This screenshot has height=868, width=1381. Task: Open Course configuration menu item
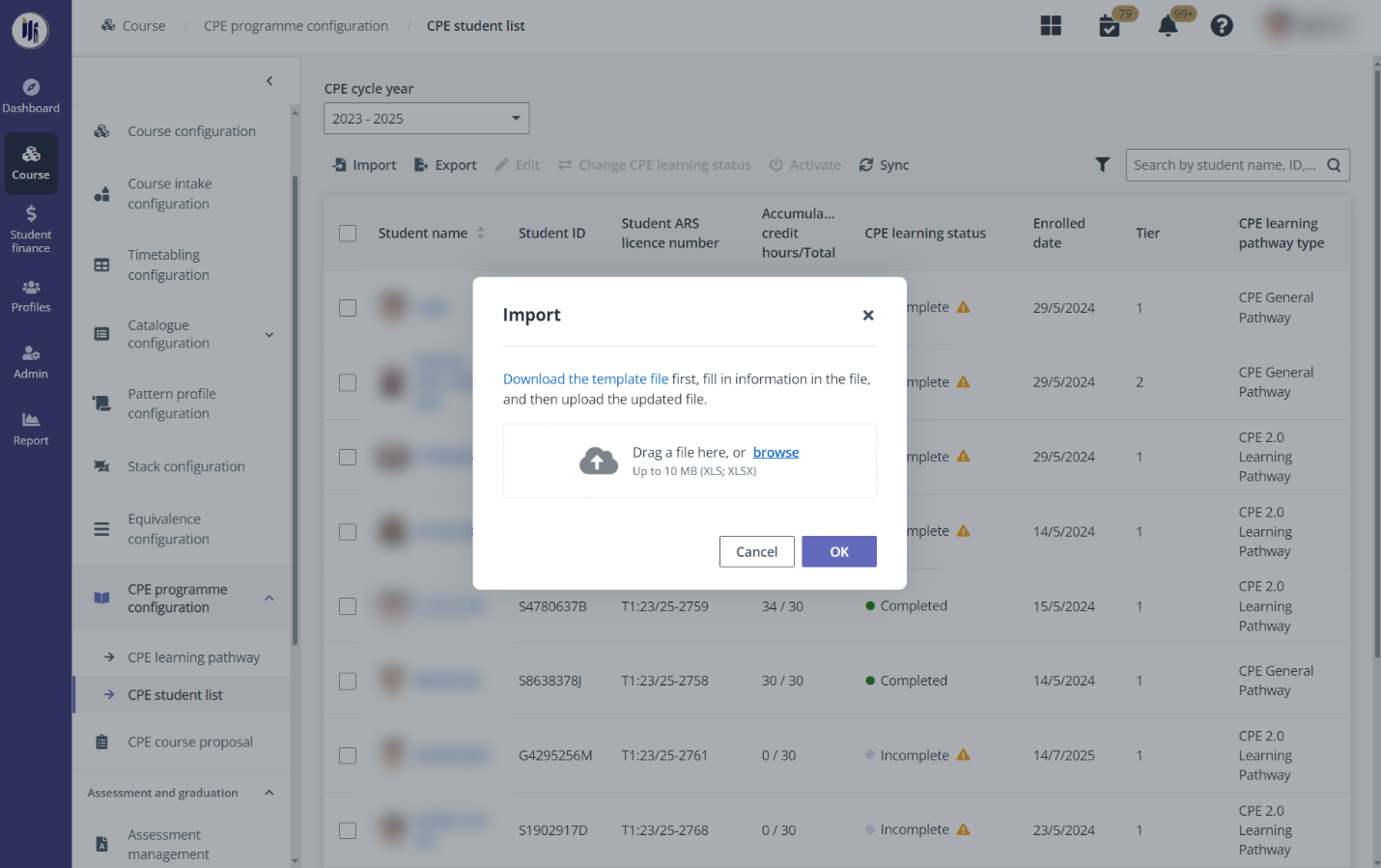tap(181, 131)
